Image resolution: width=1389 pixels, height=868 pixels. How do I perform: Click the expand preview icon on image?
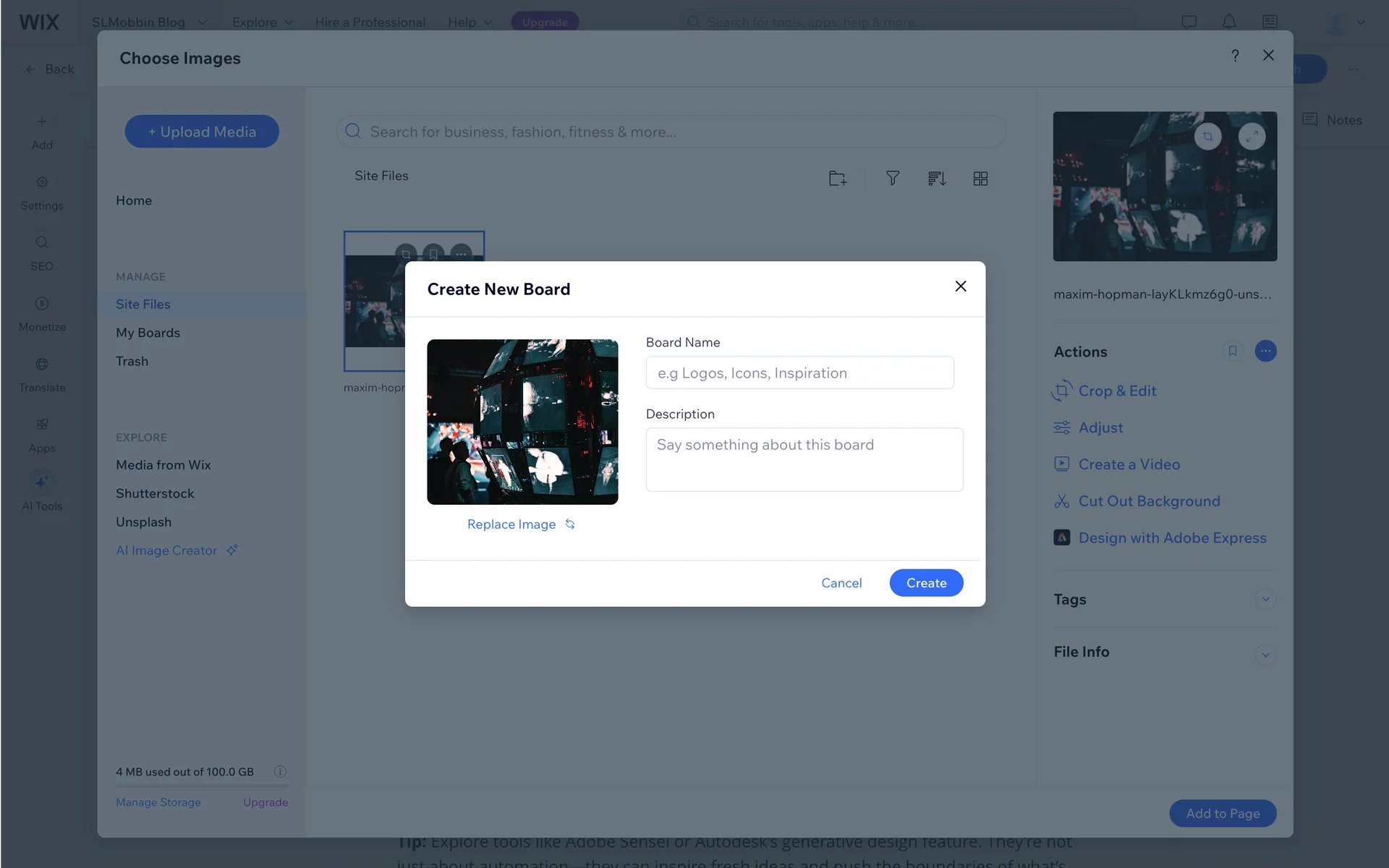tap(1252, 137)
